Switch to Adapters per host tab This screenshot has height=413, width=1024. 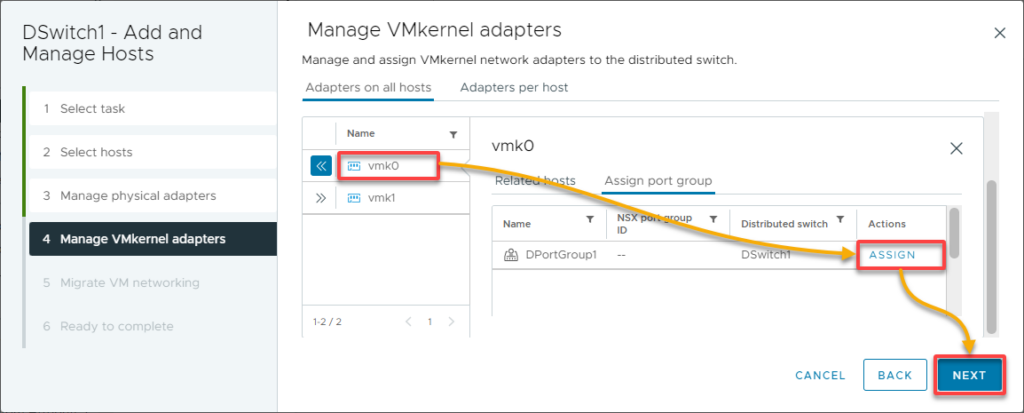514,87
